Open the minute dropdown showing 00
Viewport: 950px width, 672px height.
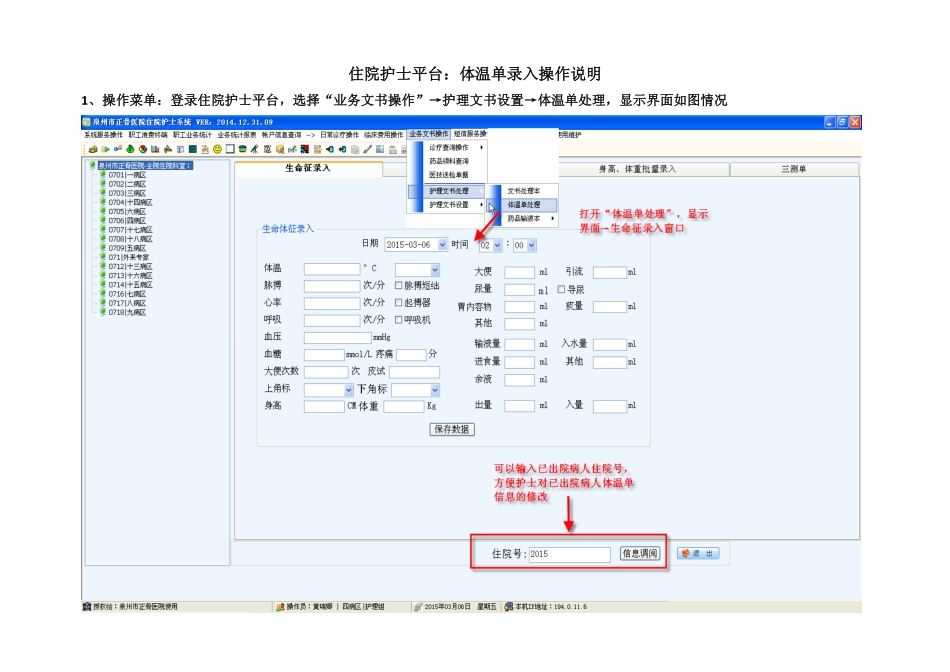point(531,245)
